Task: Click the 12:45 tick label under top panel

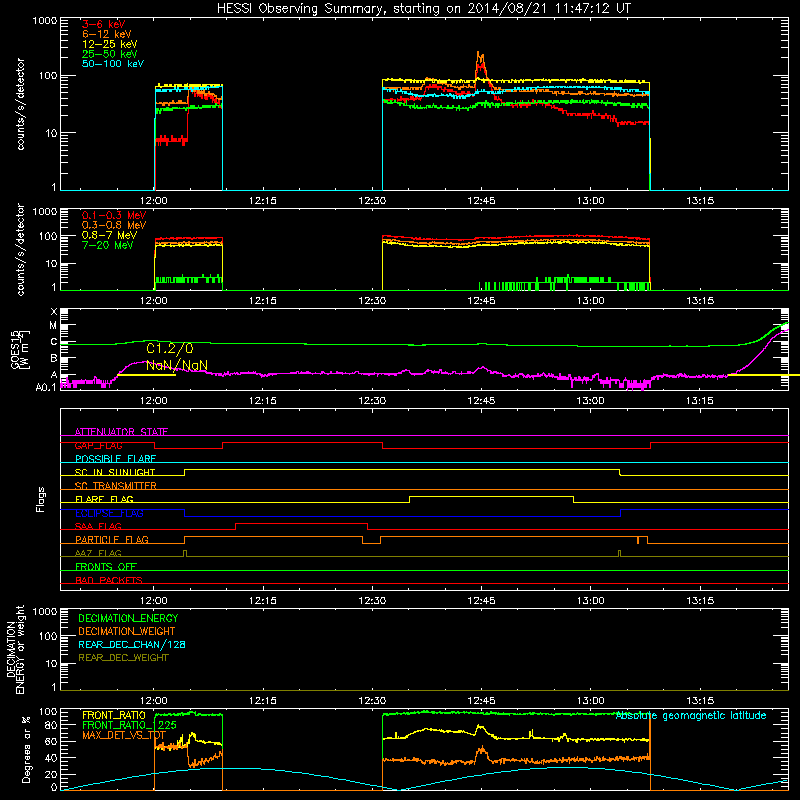Action: 481,201
